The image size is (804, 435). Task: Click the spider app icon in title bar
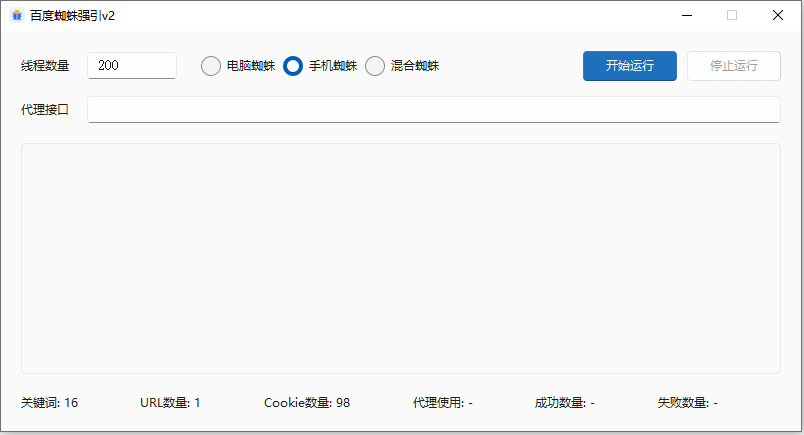tap(17, 15)
